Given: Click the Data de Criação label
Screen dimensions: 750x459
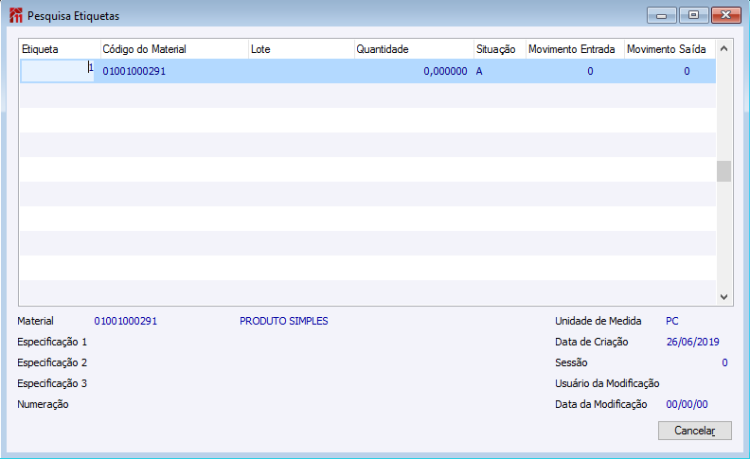Looking at the screenshot, I should click(x=592, y=342).
